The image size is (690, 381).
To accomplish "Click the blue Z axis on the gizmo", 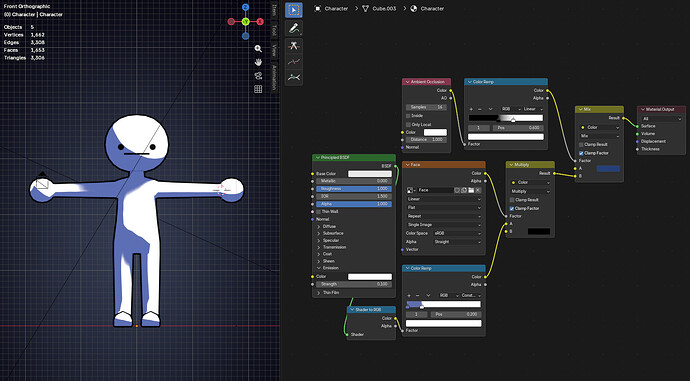I will [246, 7].
